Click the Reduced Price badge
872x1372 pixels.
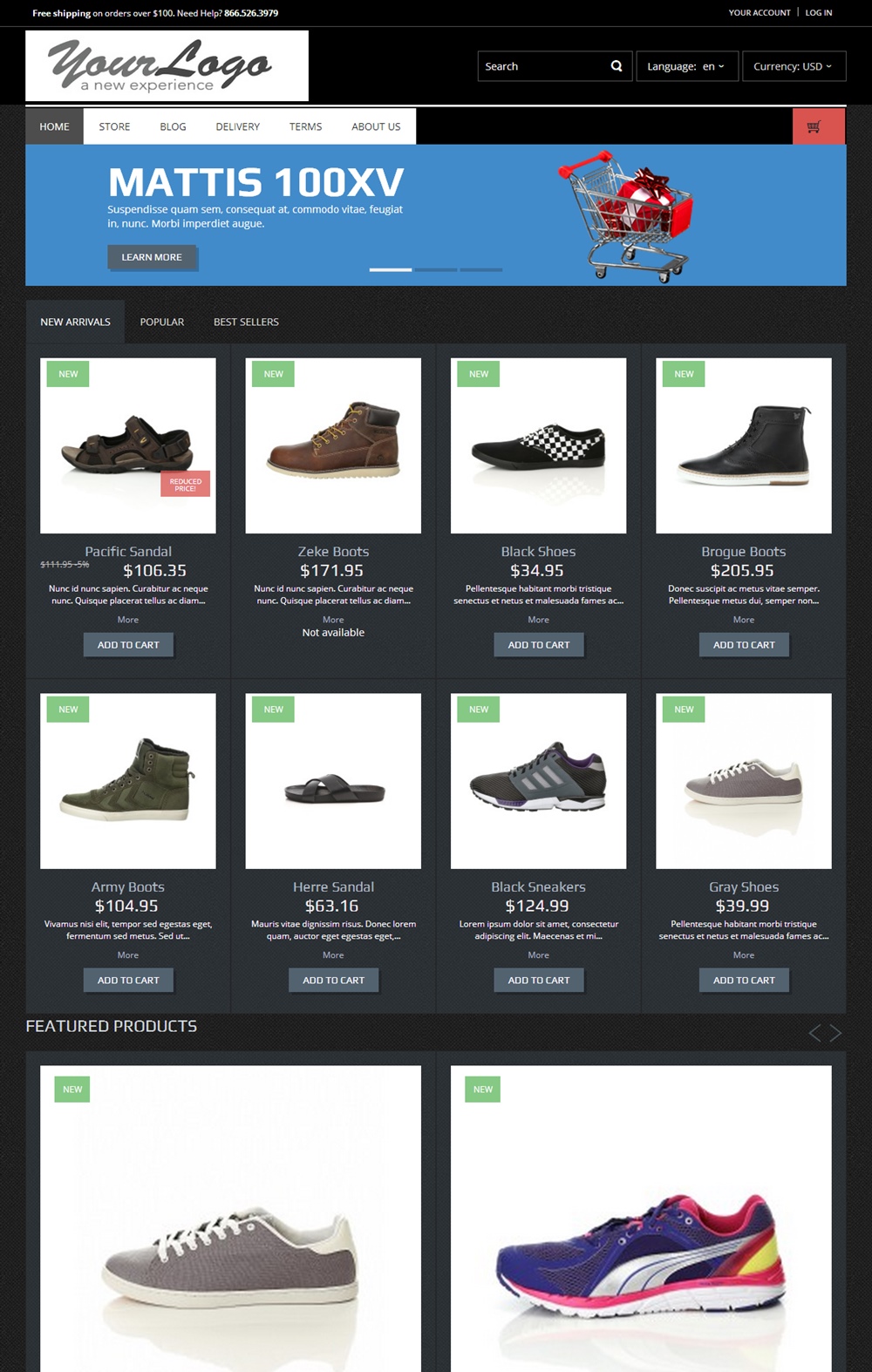tap(185, 484)
